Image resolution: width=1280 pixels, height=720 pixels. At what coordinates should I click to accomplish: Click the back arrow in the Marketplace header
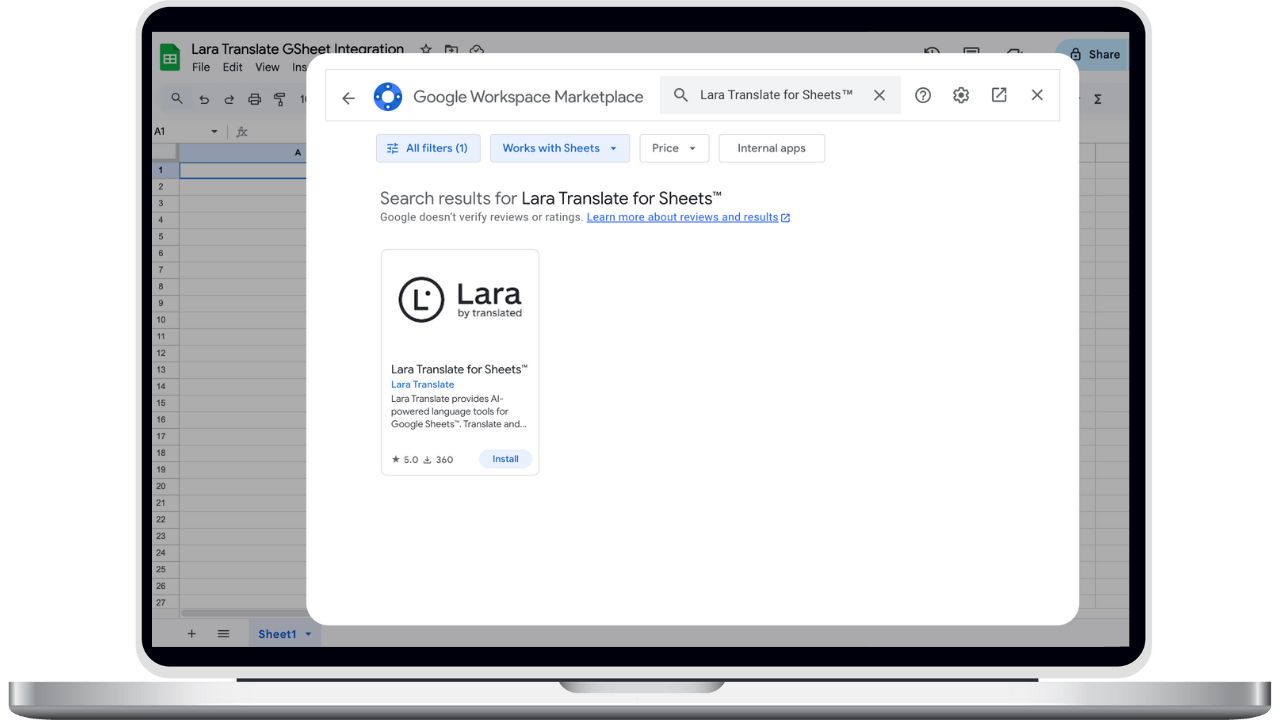tap(347, 96)
